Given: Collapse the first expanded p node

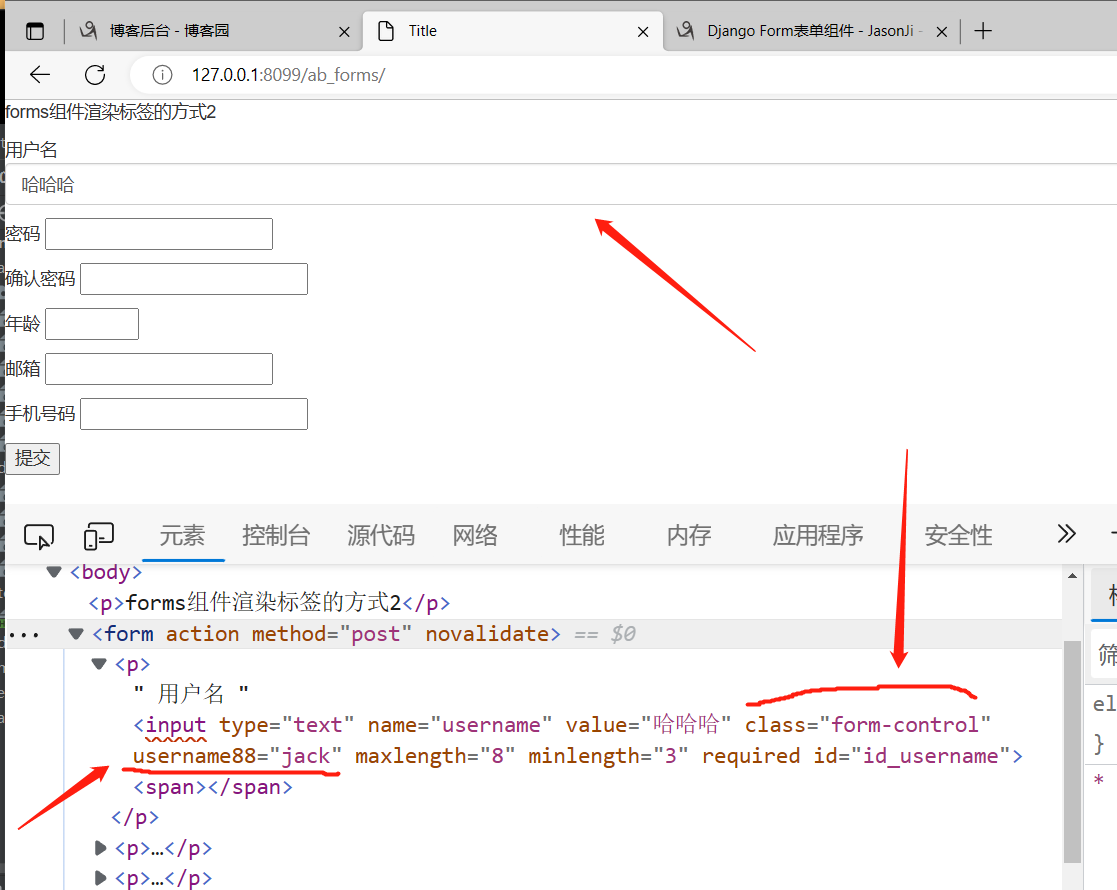Looking at the screenshot, I should [x=99, y=664].
